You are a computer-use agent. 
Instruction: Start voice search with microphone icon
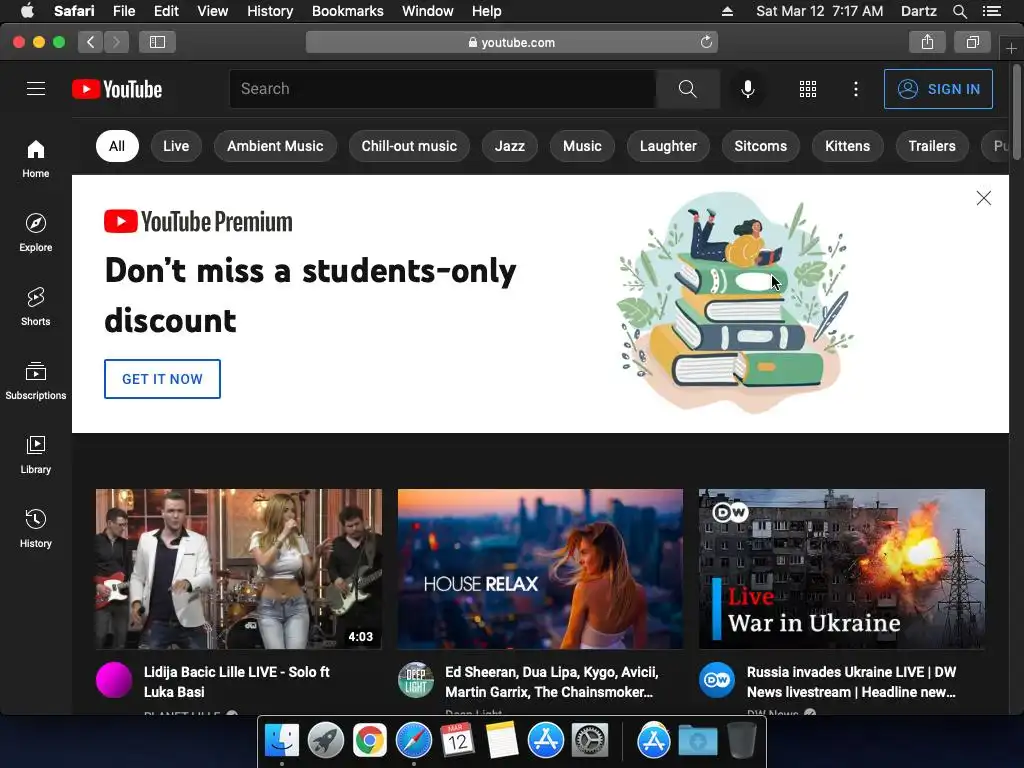(x=748, y=89)
